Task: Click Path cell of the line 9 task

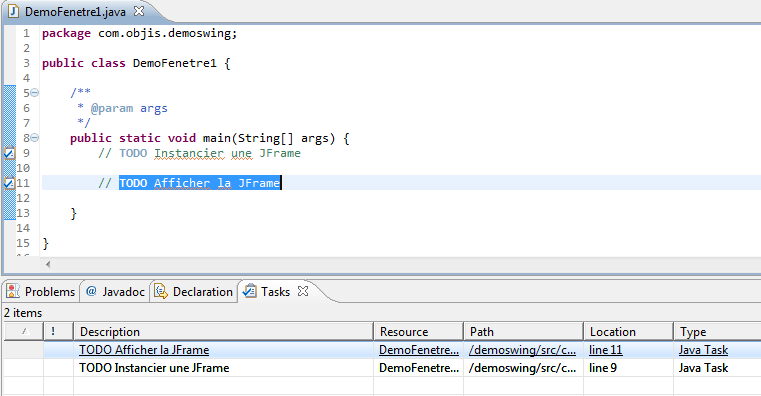Action: (x=523, y=368)
